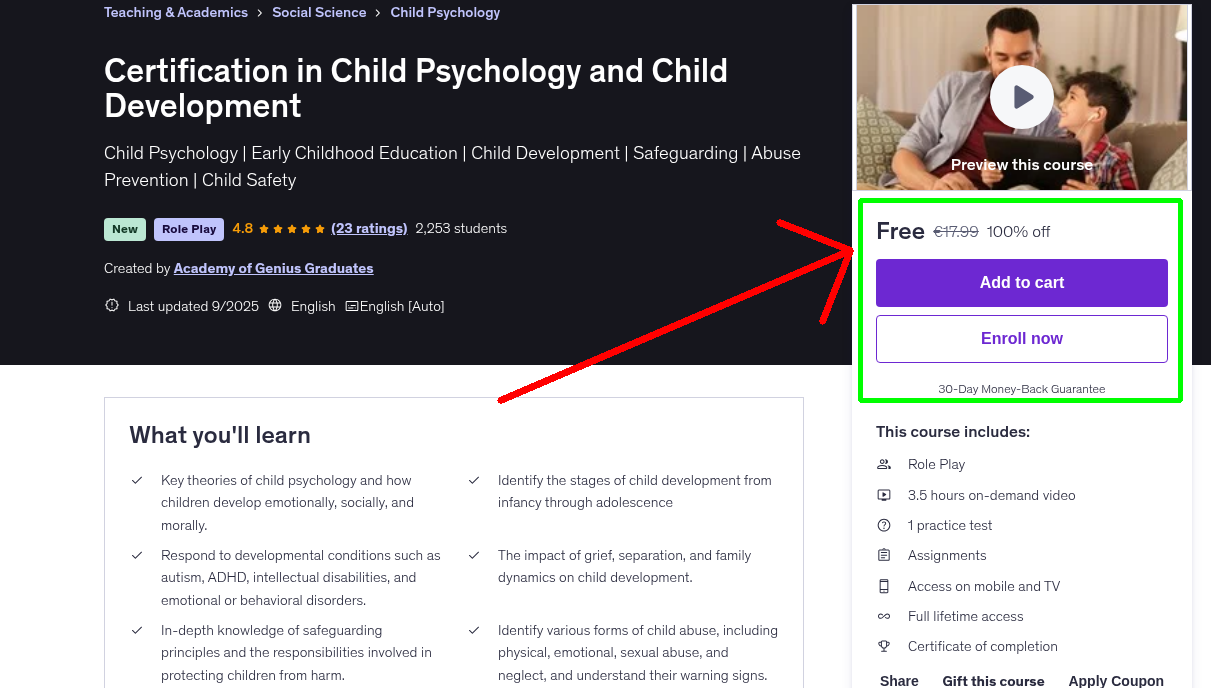Screen dimensions: 1211x688
Task: Click Share below the course details
Action: [x=898, y=680]
